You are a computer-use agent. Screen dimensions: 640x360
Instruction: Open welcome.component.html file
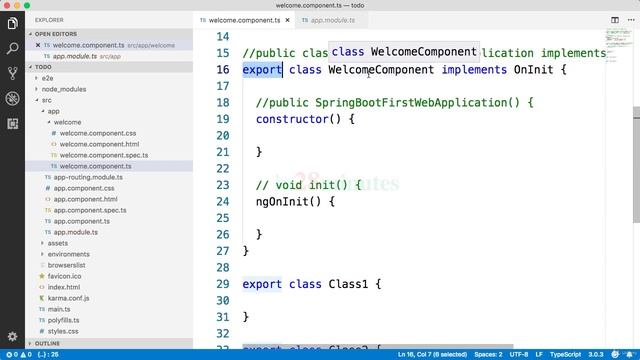[x=99, y=144]
